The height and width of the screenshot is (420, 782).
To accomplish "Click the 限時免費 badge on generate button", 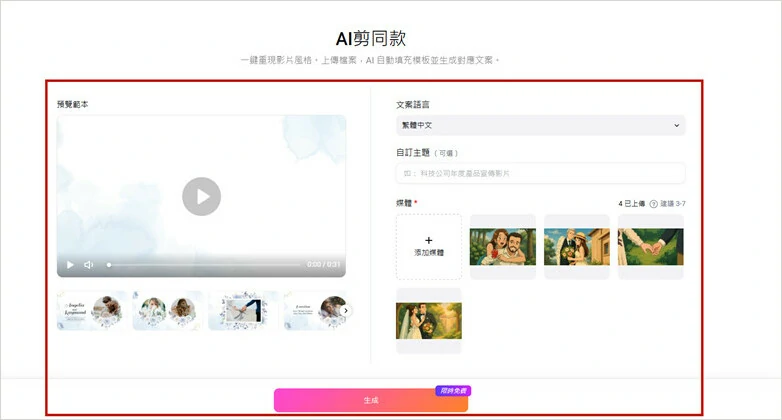I will click(x=453, y=391).
